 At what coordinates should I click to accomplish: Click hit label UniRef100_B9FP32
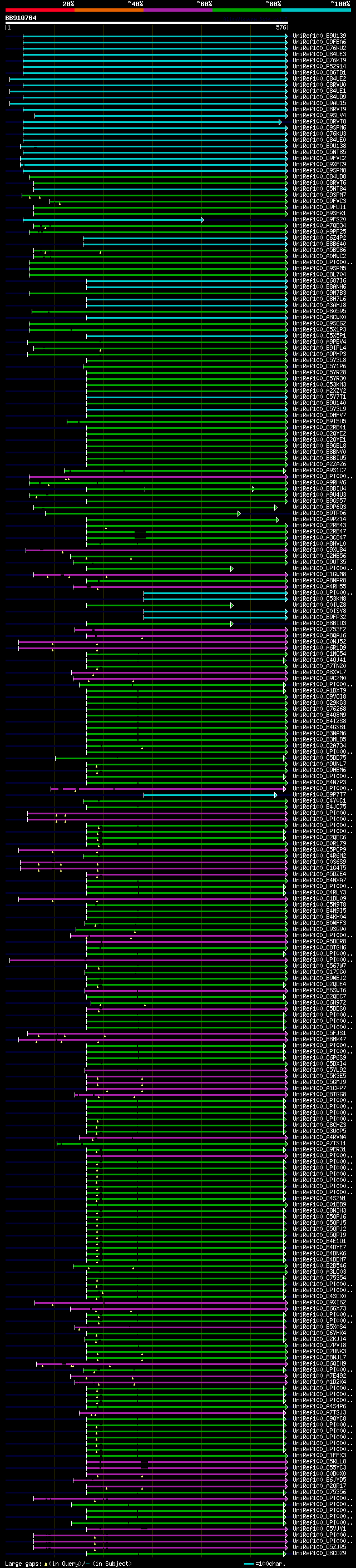[x=319, y=617]
